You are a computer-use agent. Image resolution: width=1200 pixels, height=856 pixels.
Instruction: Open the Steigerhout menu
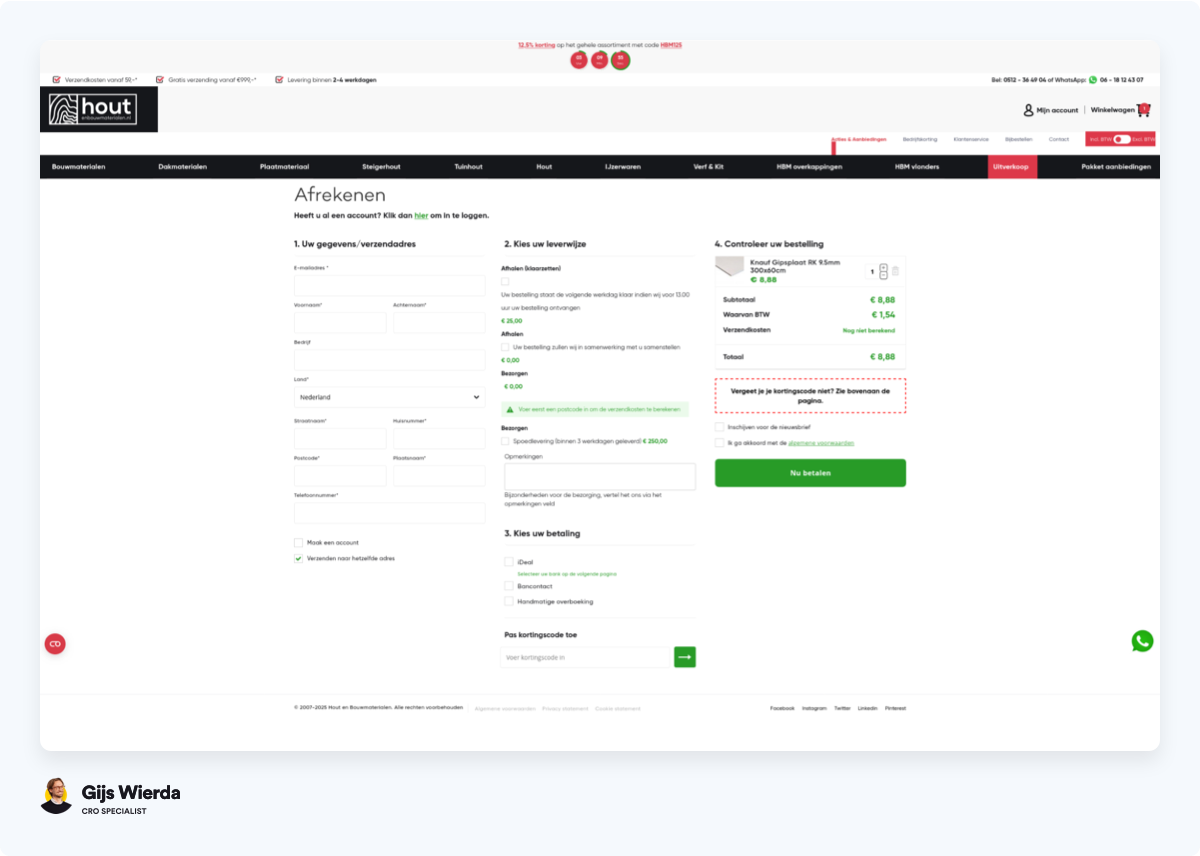[381, 167]
